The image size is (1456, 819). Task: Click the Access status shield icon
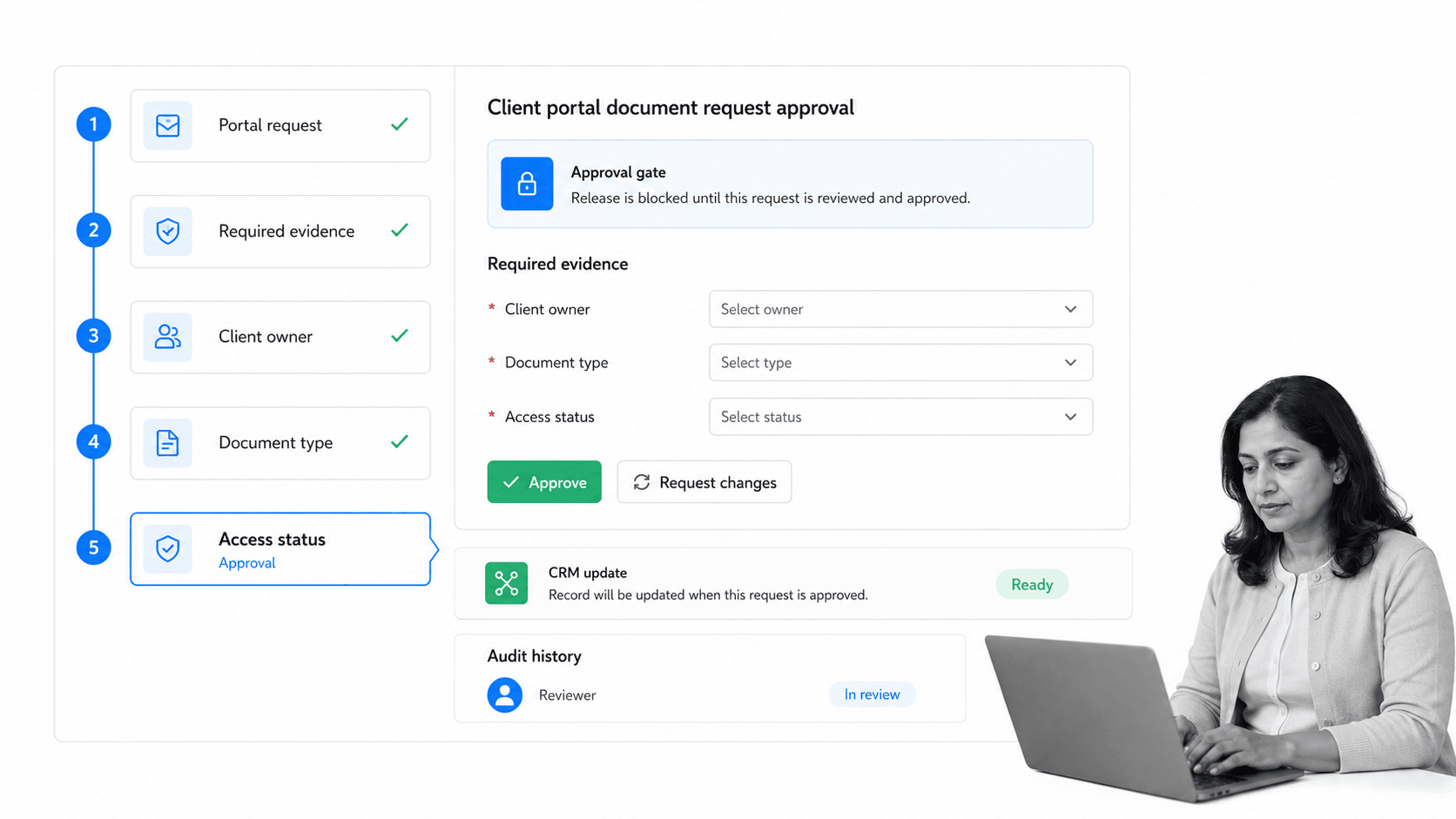point(168,548)
